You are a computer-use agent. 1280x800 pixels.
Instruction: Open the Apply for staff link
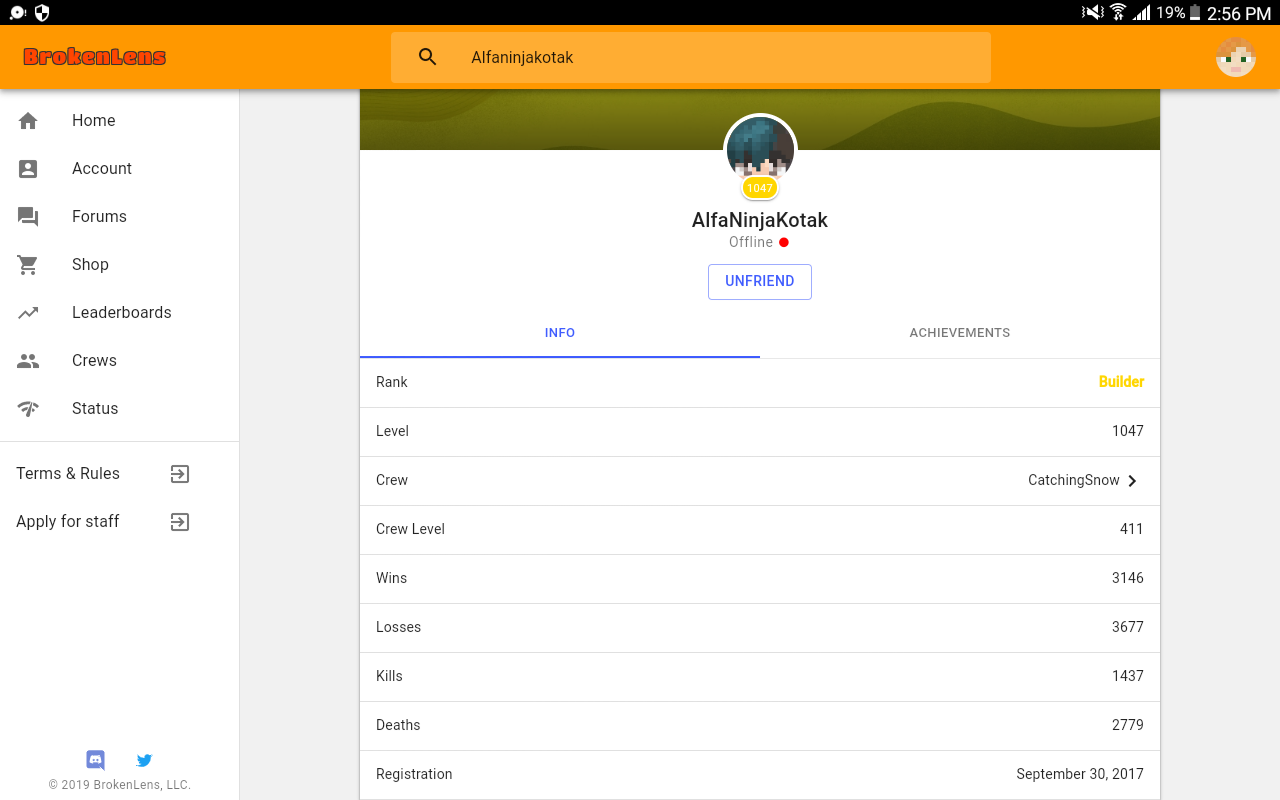pyautogui.click(x=68, y=521)
